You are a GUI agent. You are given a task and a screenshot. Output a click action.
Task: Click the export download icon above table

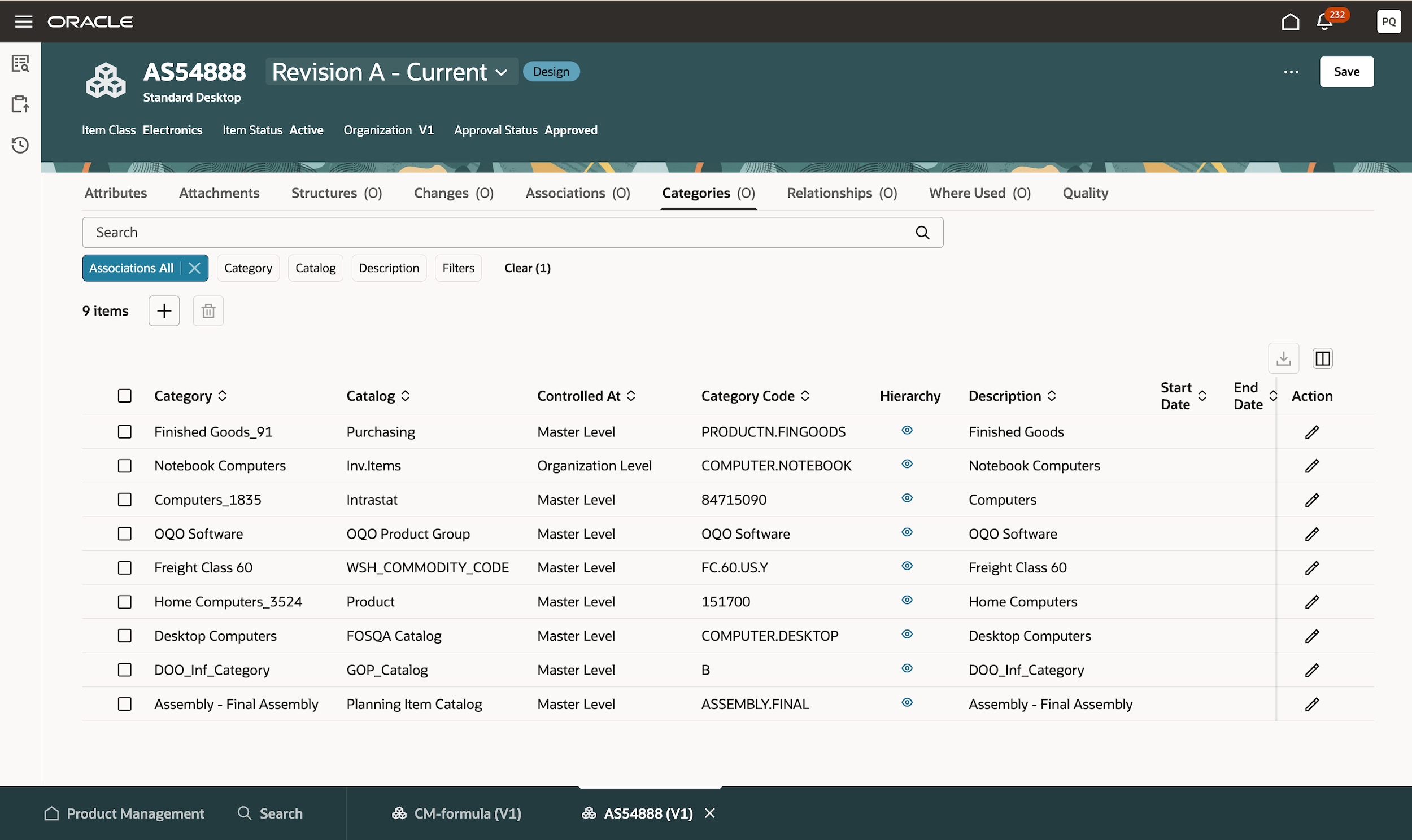(1283, 358)
